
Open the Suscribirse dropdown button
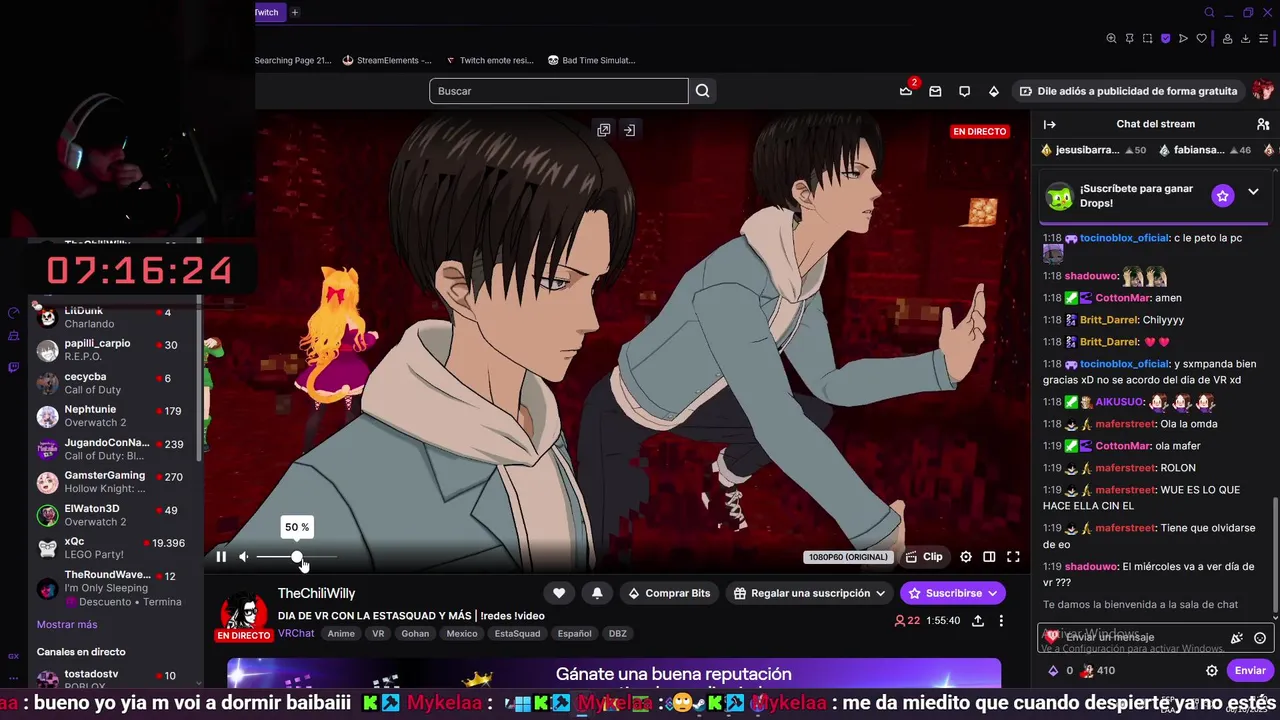click(953, 593)
